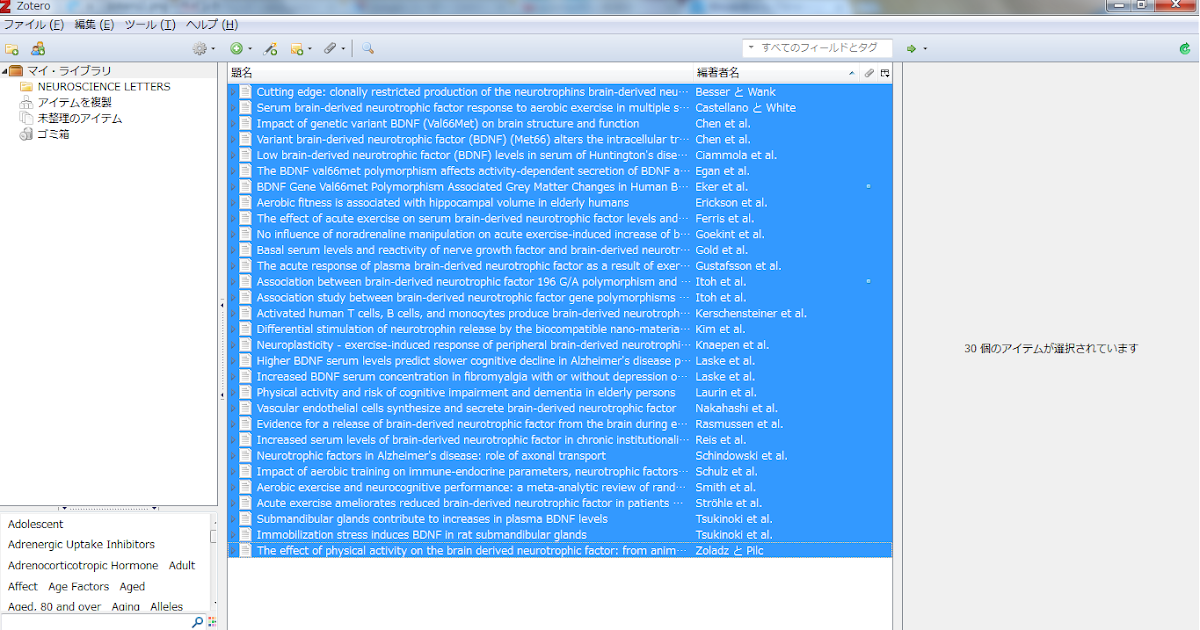Viewport: 1200px width, 630px height.
Task: Select 'Impact of genetic variant BDNF' item
Action: point(447,124)
